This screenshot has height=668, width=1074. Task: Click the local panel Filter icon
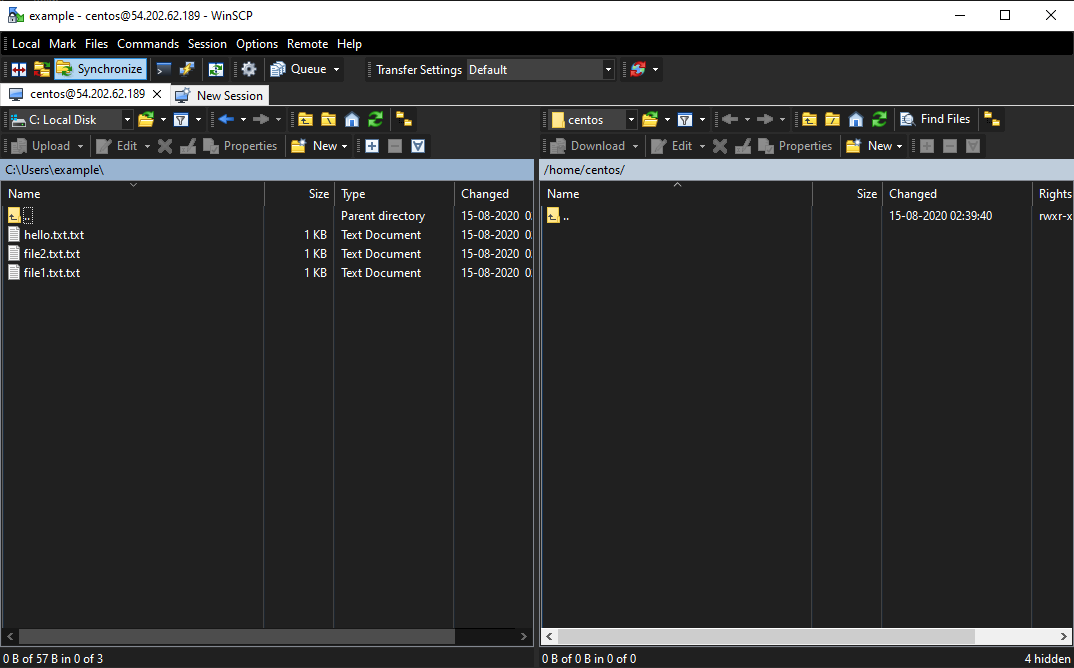pyautogui.click(x=181, y=120)
